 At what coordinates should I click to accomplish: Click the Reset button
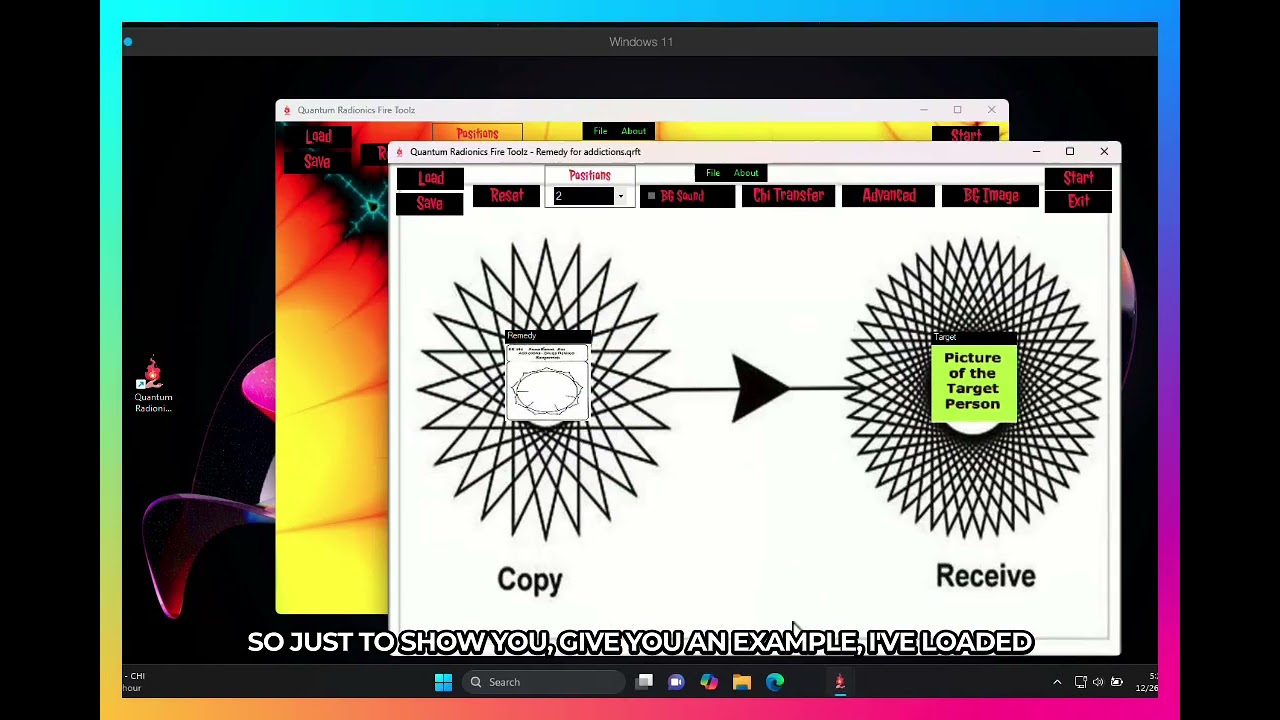(x=507, y=196)
